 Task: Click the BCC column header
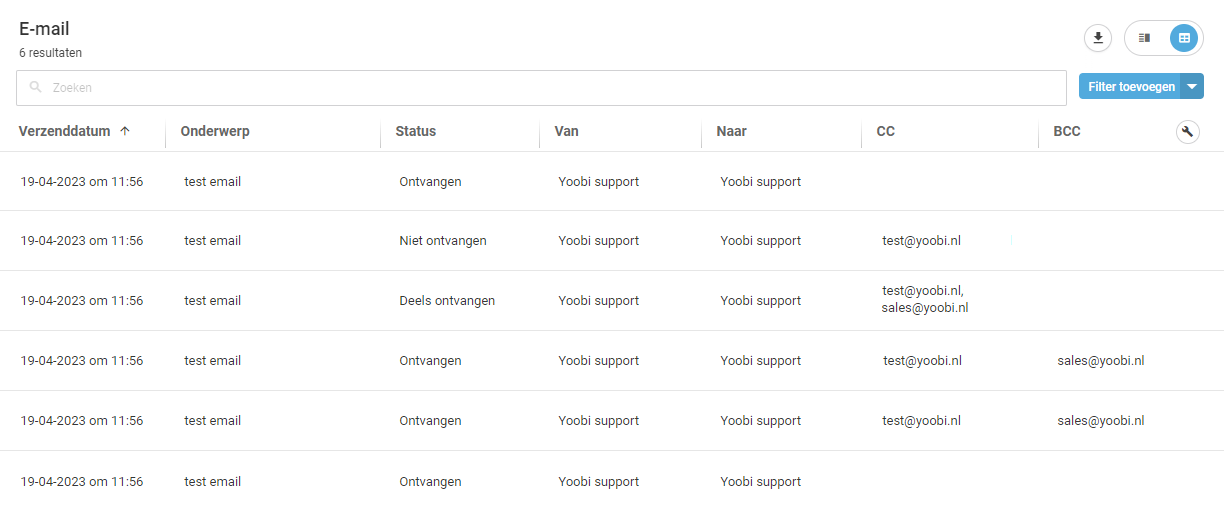(1067, 131)
